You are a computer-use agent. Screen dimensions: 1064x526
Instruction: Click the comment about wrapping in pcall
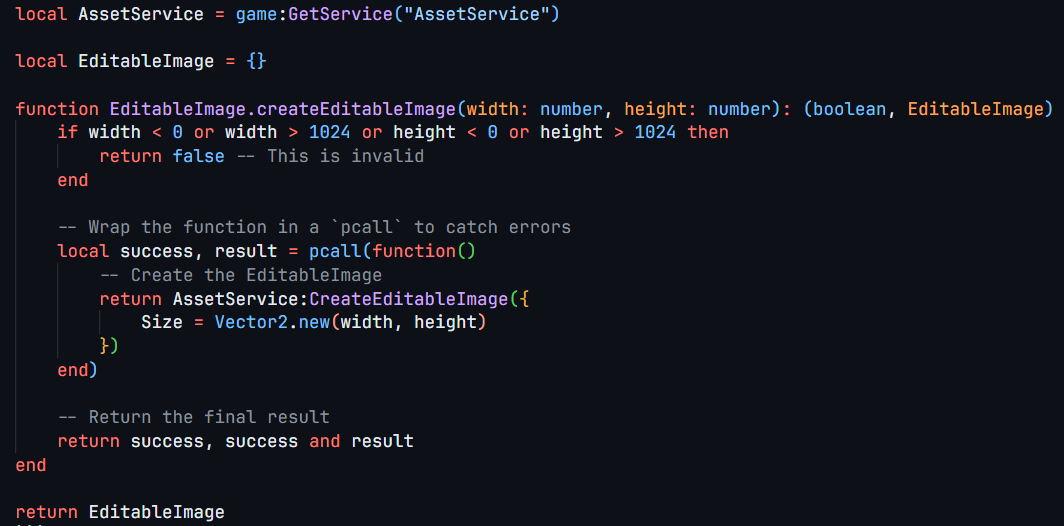coord(314,227)
